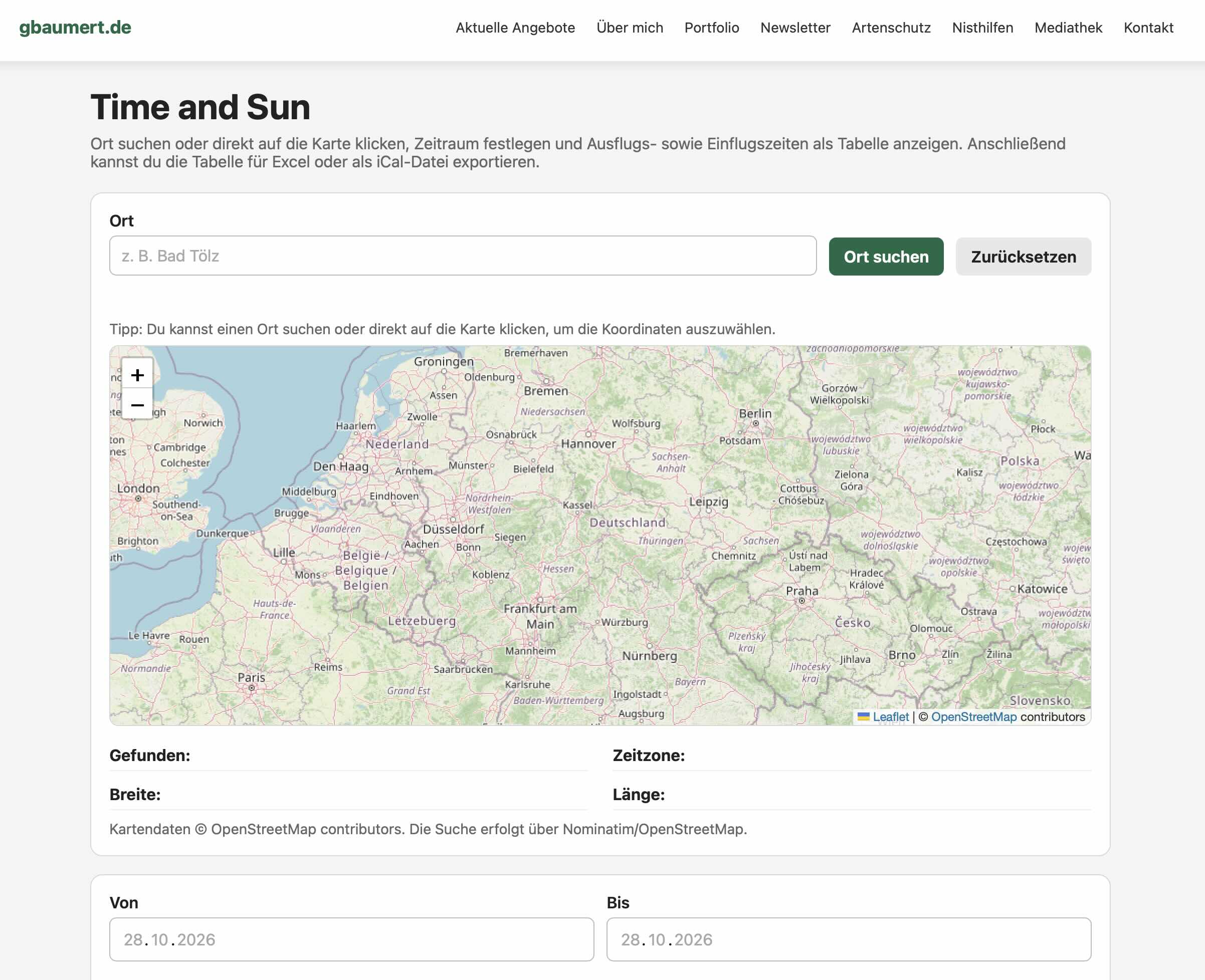Click Paris on the map
1205x980 pixels.
tap(251, 677)
